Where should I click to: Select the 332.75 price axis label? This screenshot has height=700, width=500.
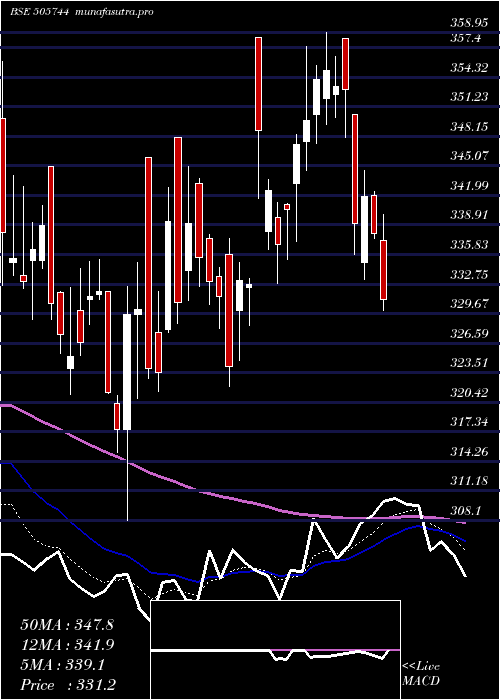click(x=468, y=275)
